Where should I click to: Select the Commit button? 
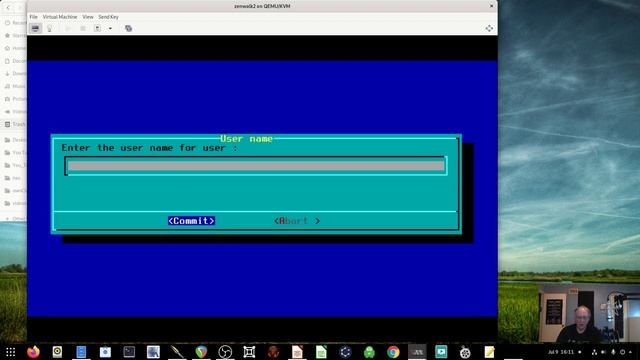point(191,221)
